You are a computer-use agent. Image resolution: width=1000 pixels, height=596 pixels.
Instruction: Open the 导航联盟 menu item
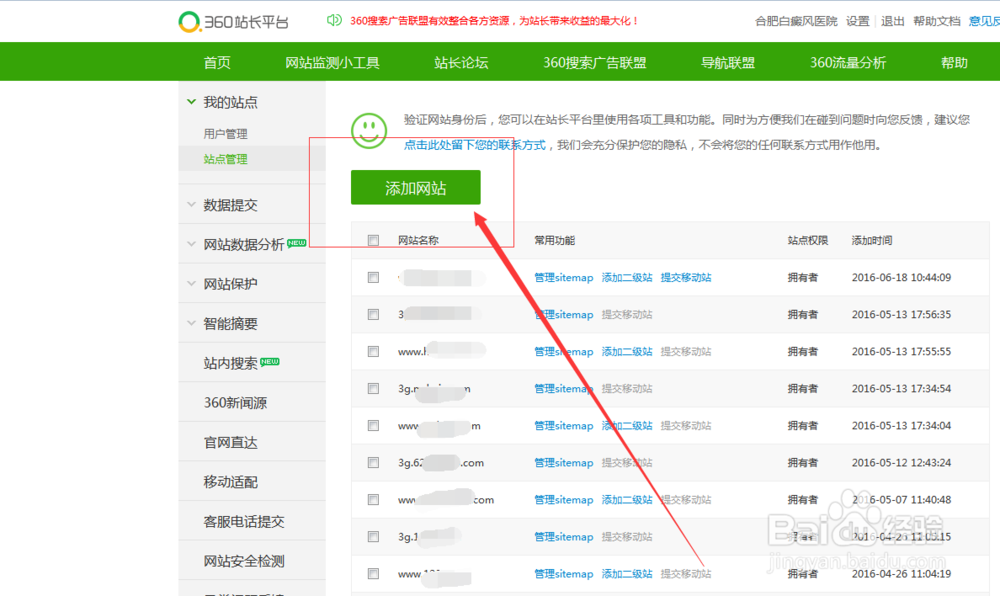(728, 61)
